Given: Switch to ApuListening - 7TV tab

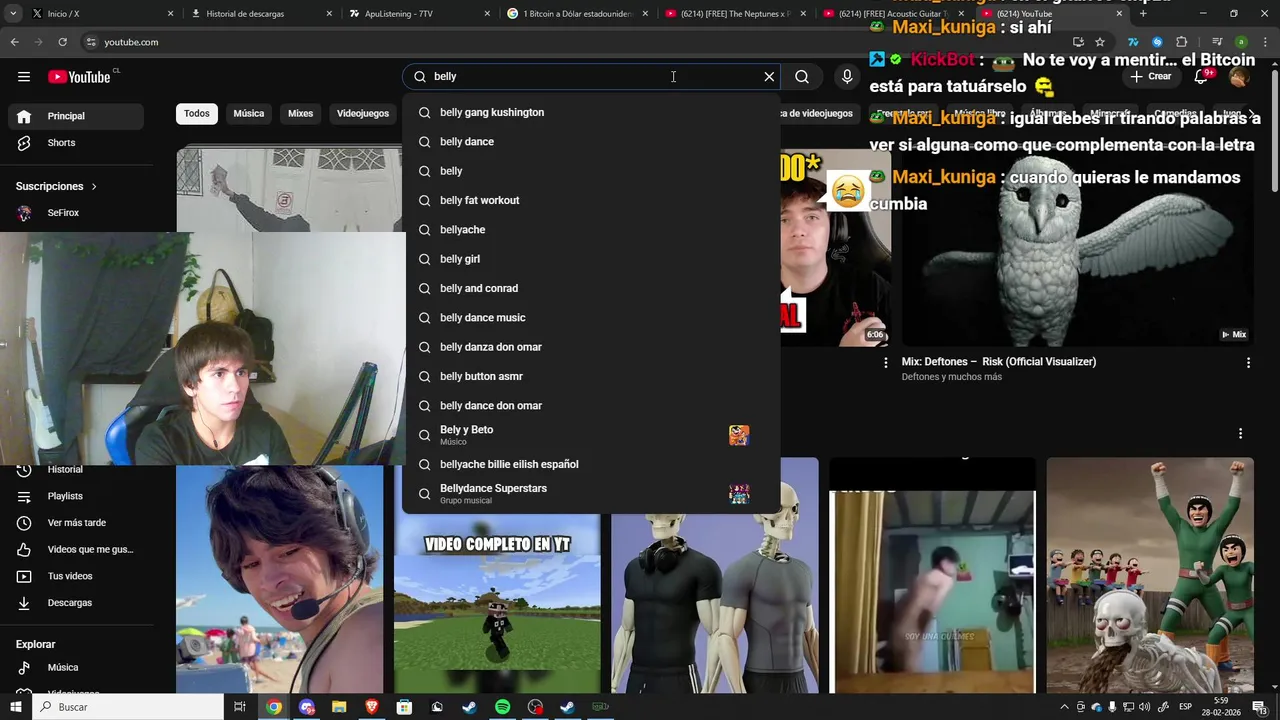Looking at the screenshot, I should pyautogui.click(x=414, y=14).
